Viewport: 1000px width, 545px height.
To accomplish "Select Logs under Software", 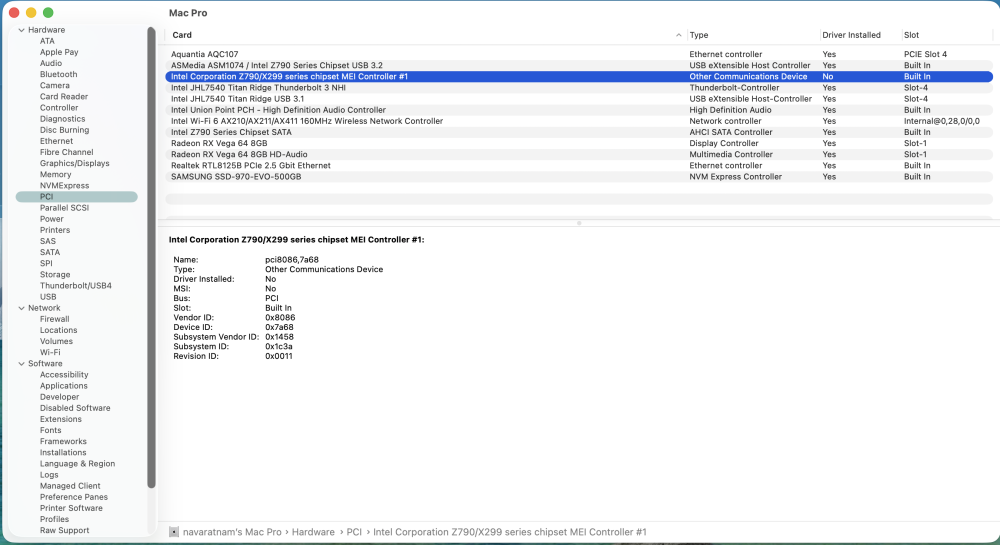I will coord(49,475).
